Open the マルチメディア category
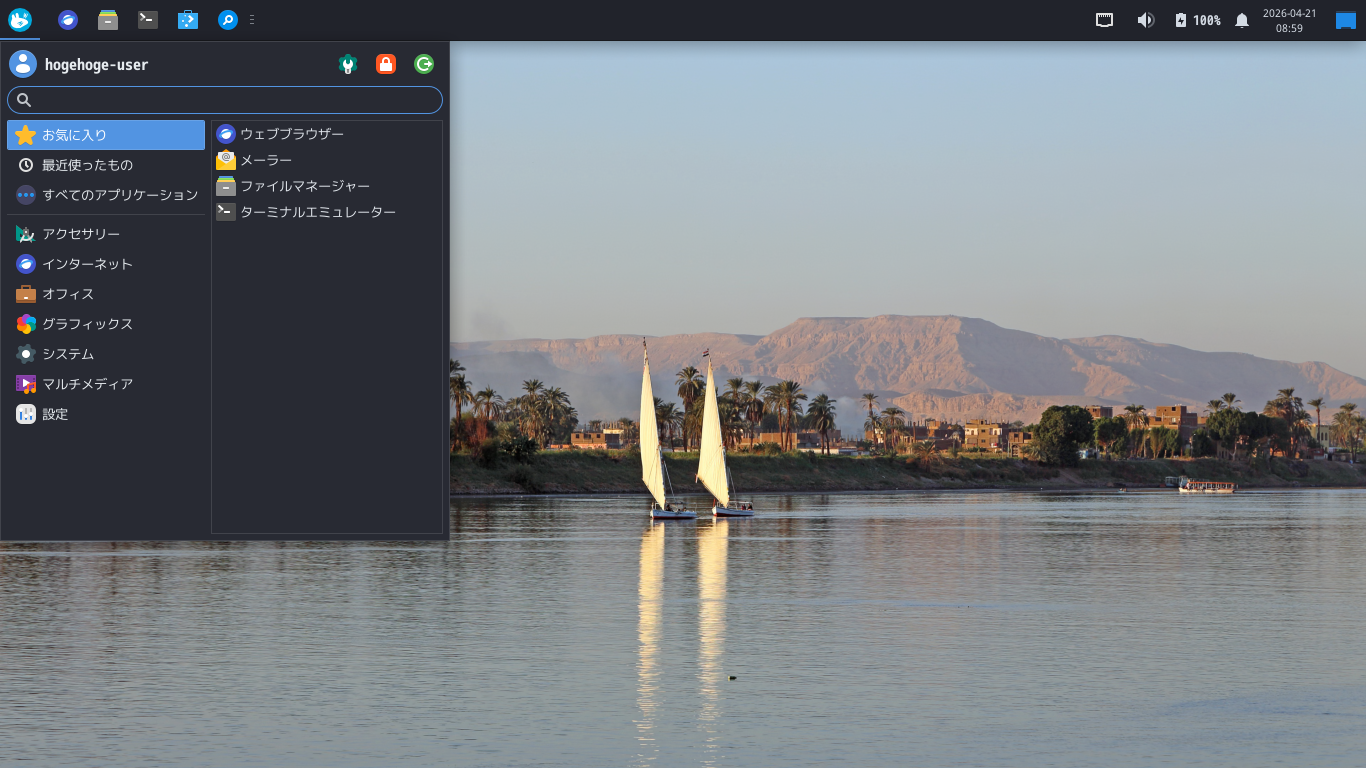The width and height of the screenshot is (1366, 768). point(106,384)
